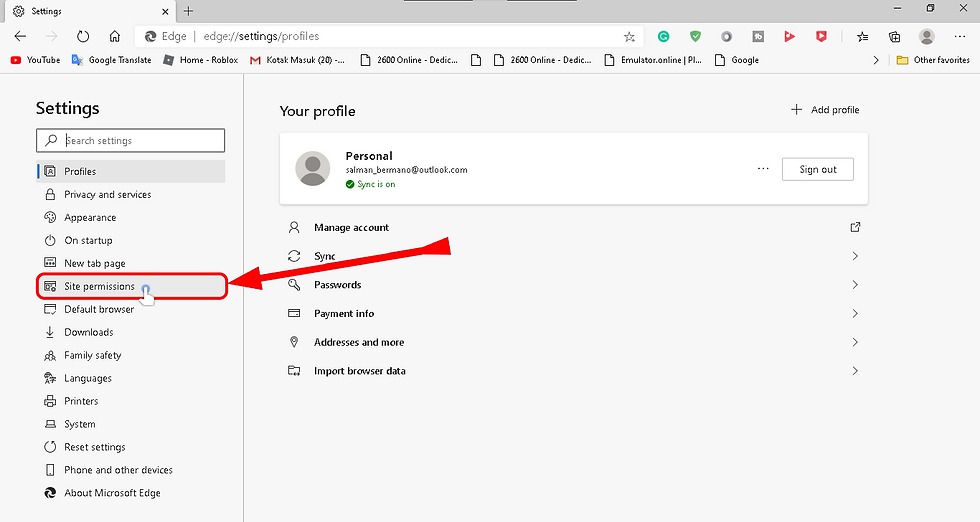
Task: Select Profiles in settings sidebar
Action: click(131, 171)
